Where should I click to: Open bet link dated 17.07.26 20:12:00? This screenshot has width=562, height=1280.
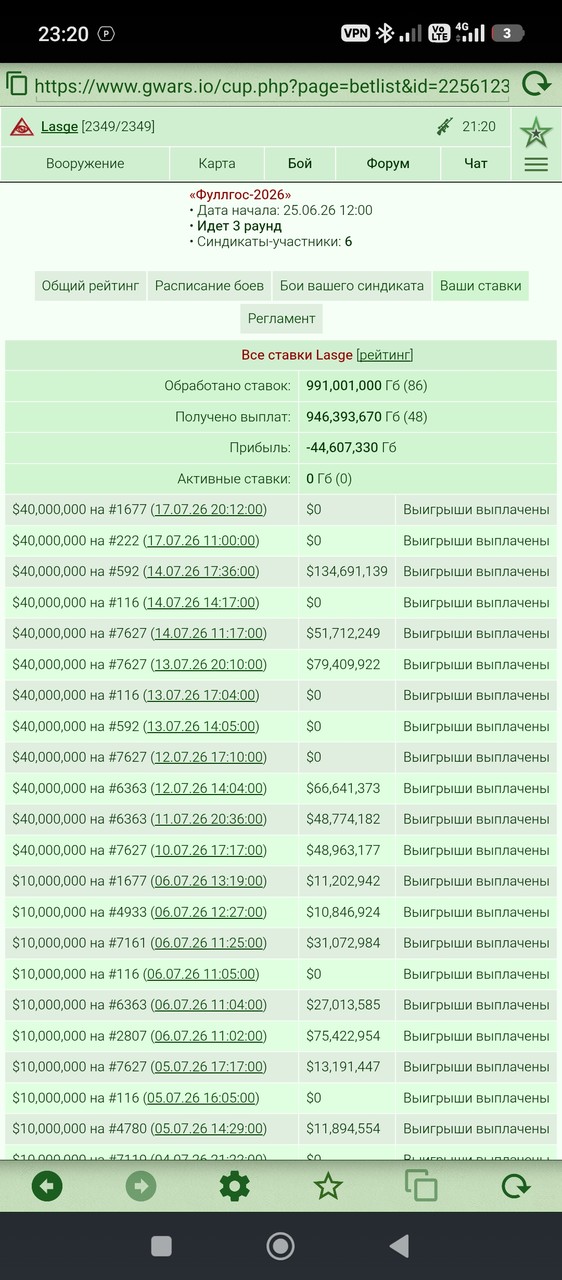(x=209, y=509)
